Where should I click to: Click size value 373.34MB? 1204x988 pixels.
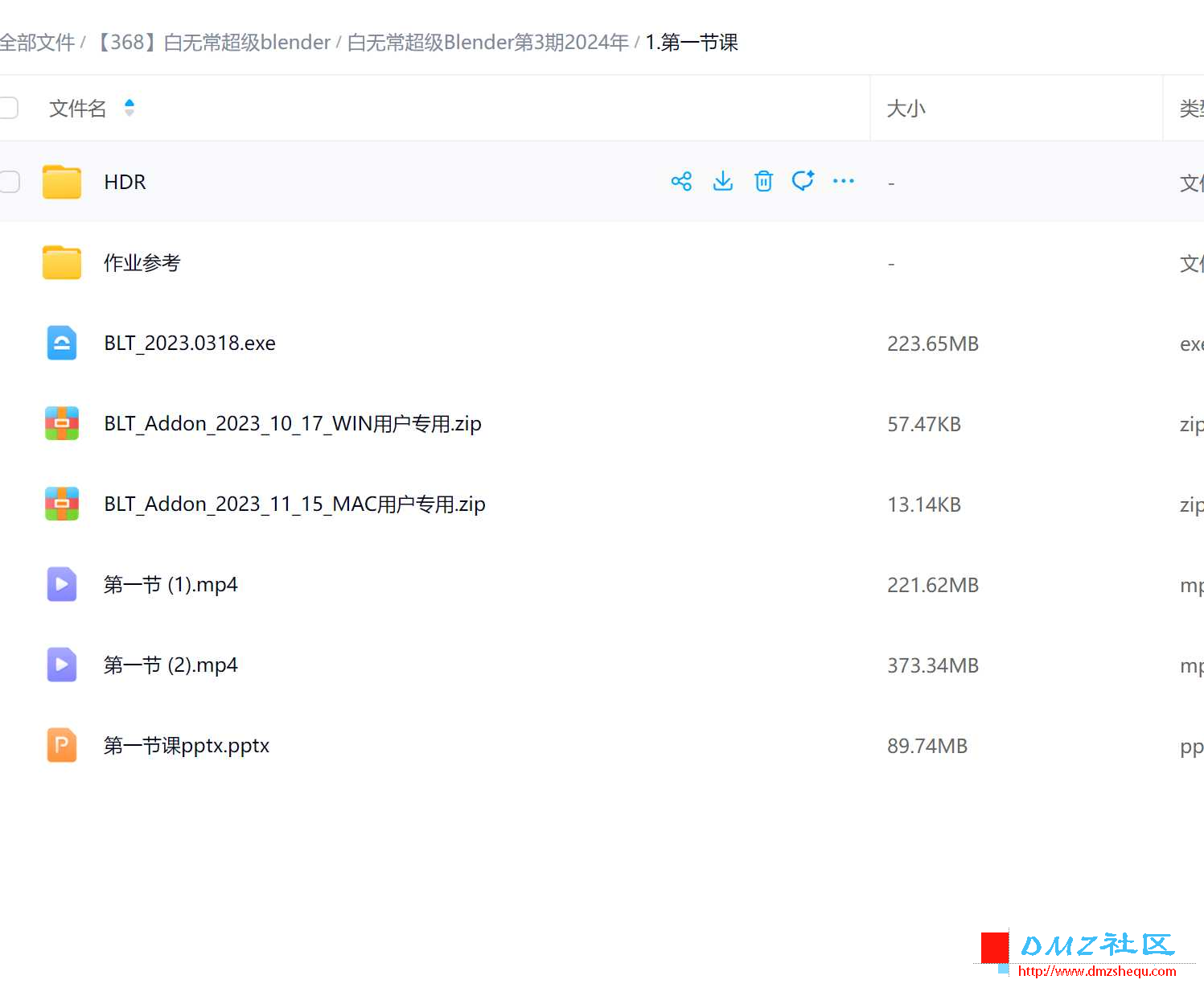tap(933, 665)
